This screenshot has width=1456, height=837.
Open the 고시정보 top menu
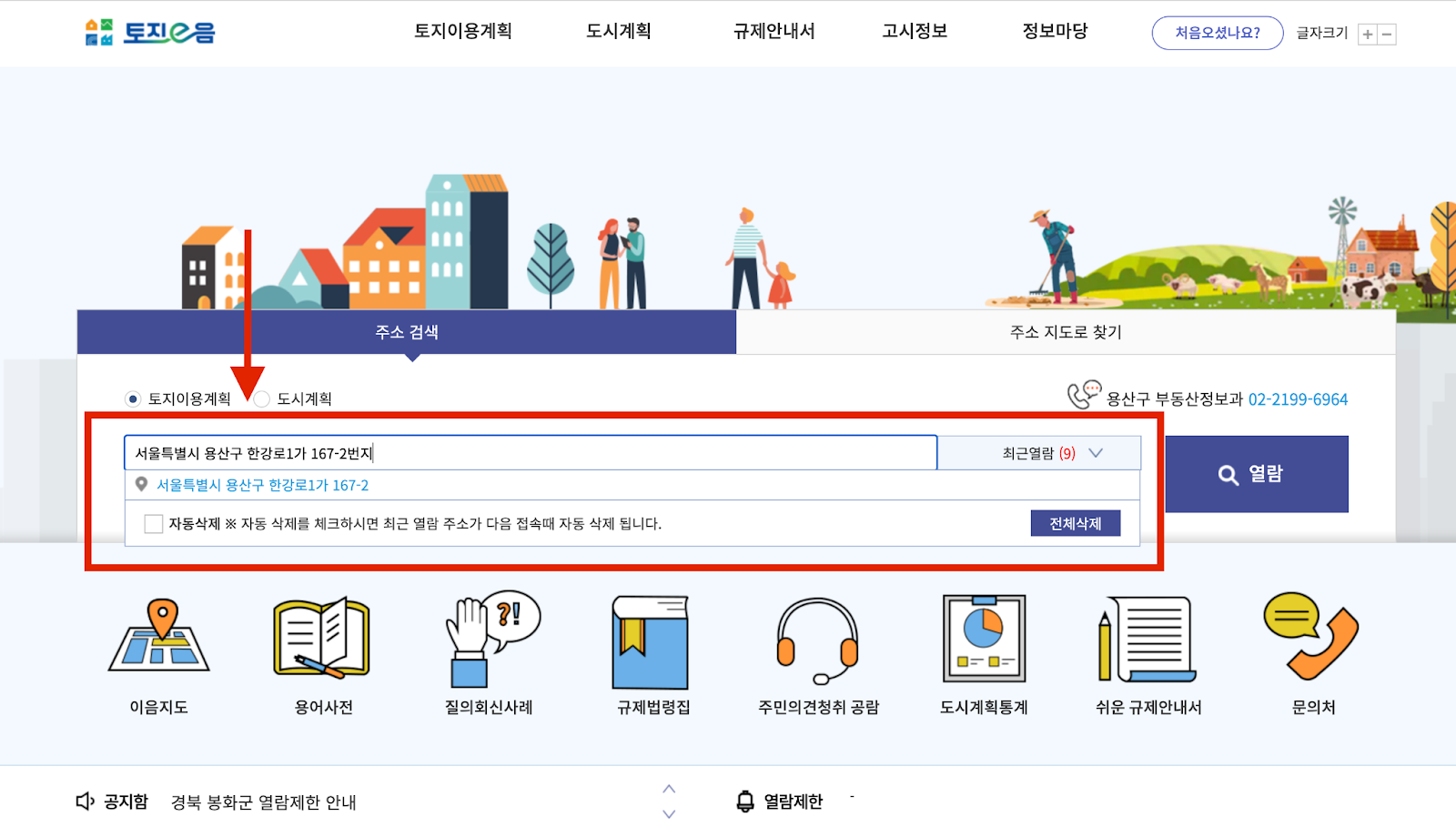coord(915,31)
